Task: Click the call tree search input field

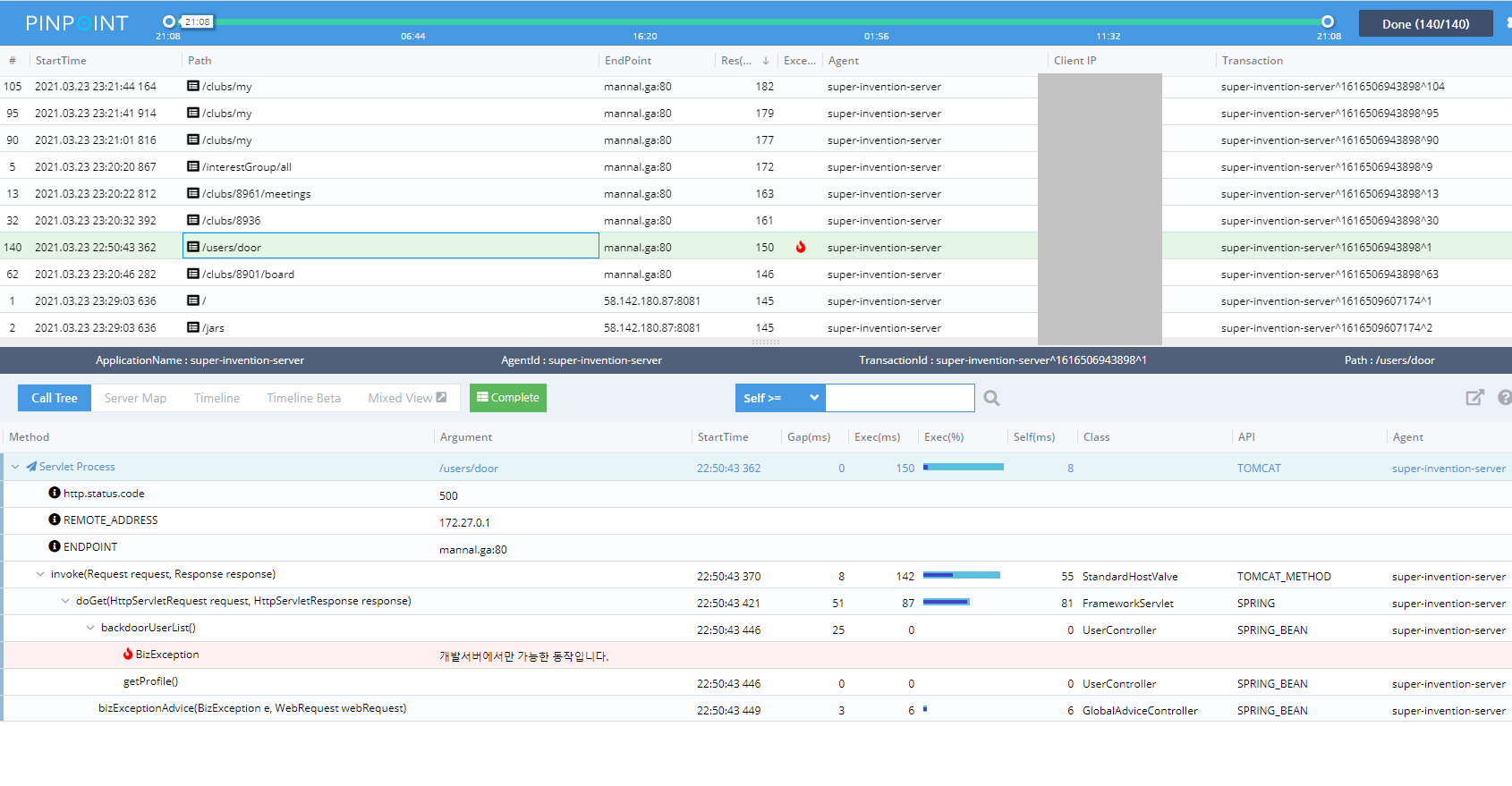Action: click(x=899, y=398)
